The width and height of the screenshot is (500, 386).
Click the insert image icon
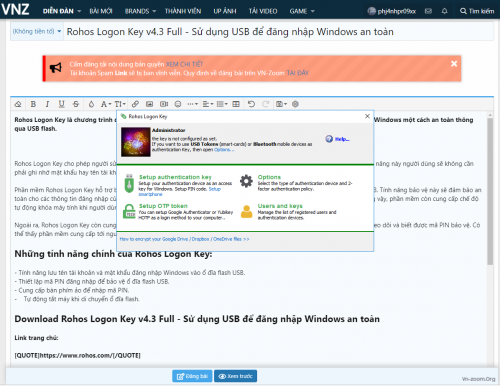pos(149,104)
